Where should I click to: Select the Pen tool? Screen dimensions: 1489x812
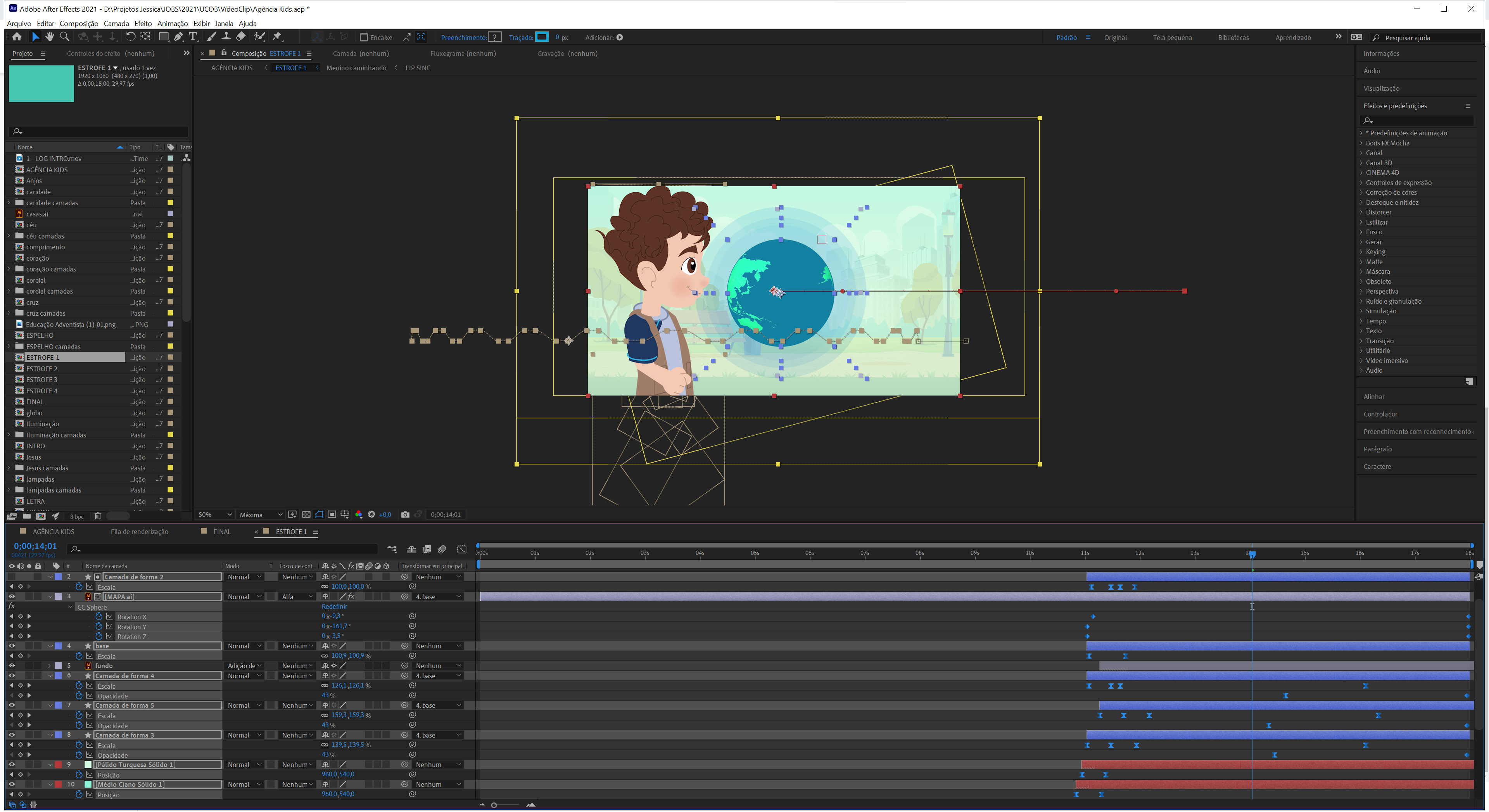pyautogui.click(x=179, y=37)
